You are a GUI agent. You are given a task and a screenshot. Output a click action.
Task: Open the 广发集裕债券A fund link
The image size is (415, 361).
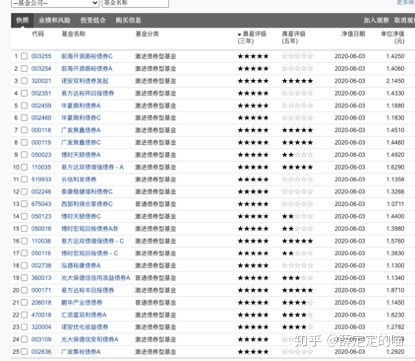[x=81, y=352]
